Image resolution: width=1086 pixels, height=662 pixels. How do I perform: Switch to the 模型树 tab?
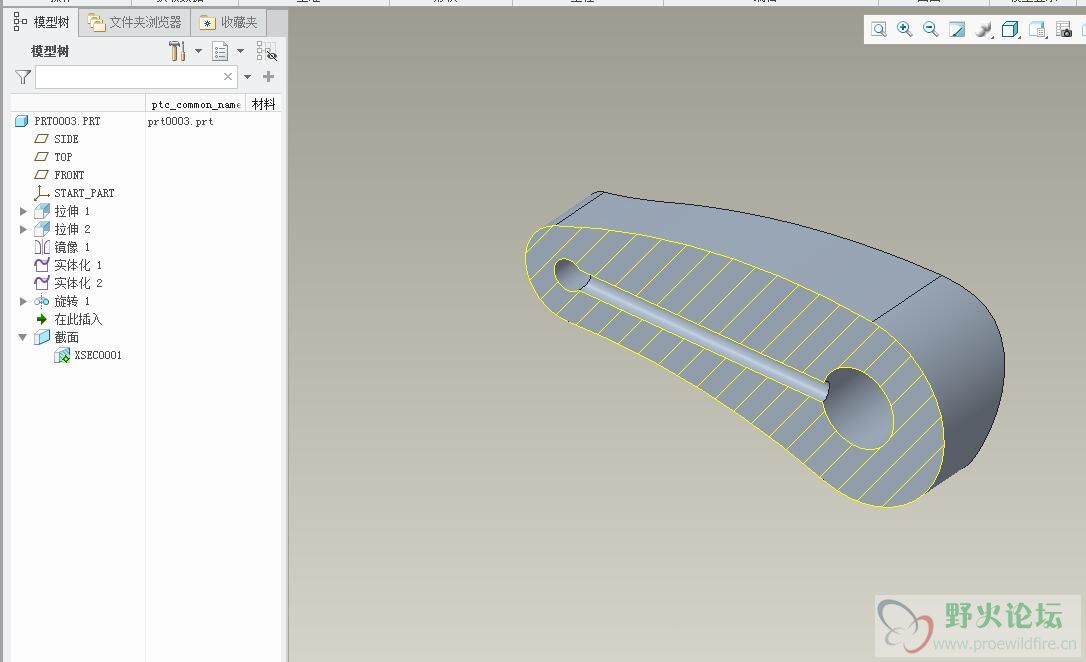click(x=42, y=22)
